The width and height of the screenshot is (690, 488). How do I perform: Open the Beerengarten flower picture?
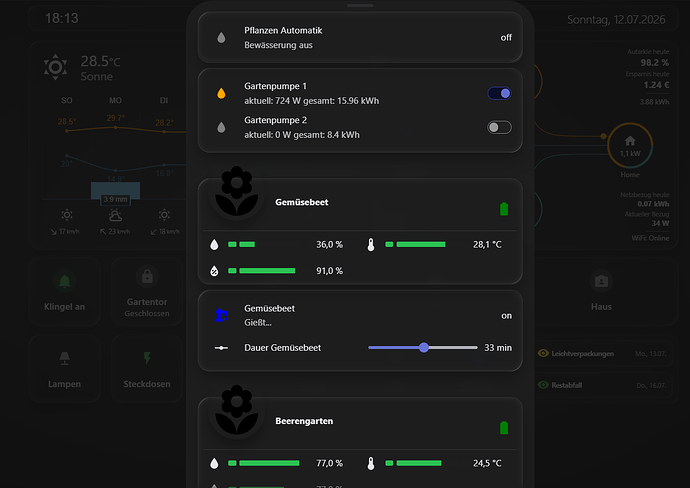(237, 410)
